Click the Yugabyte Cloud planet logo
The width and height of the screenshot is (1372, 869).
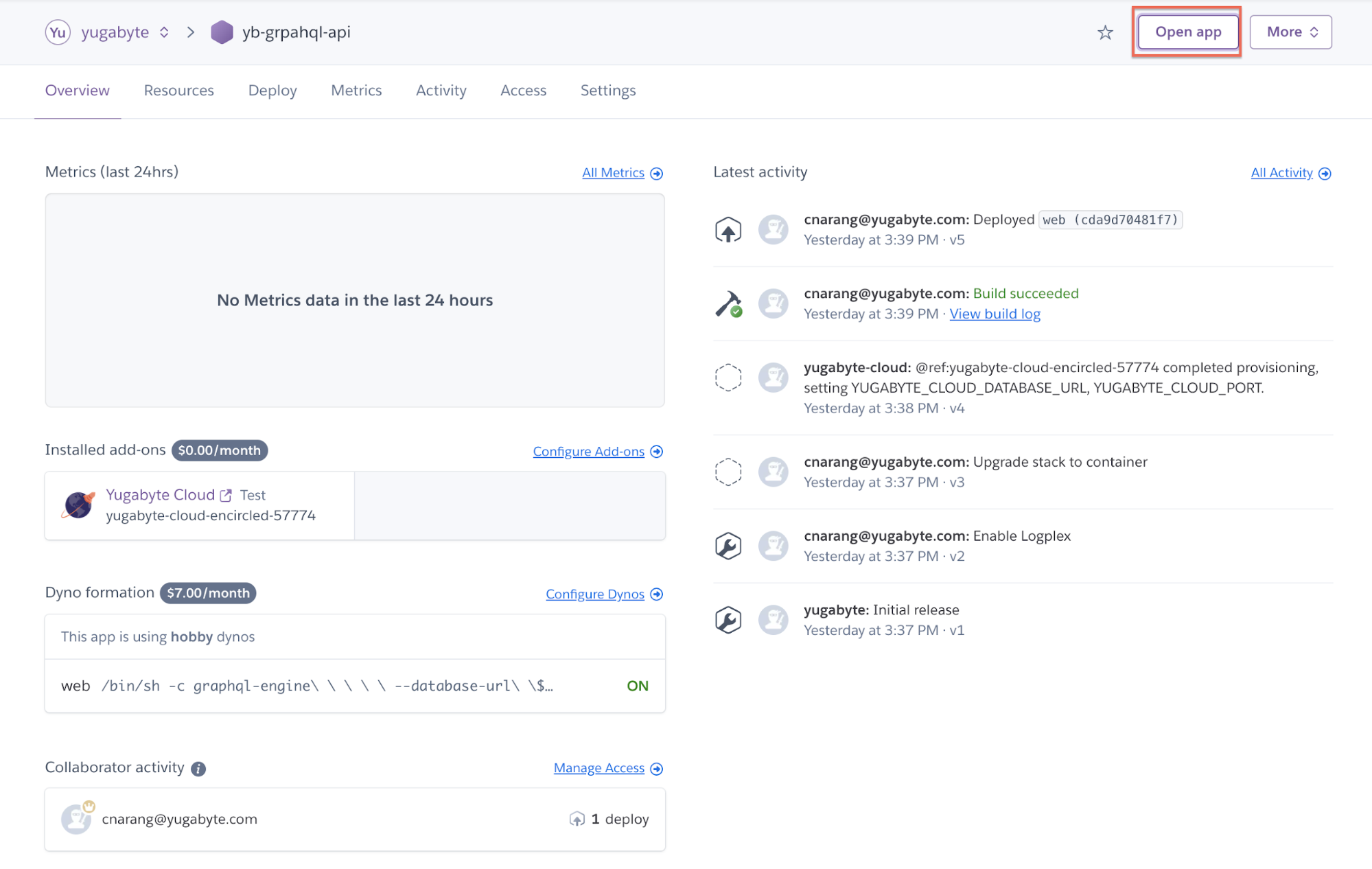pos(78,505)
